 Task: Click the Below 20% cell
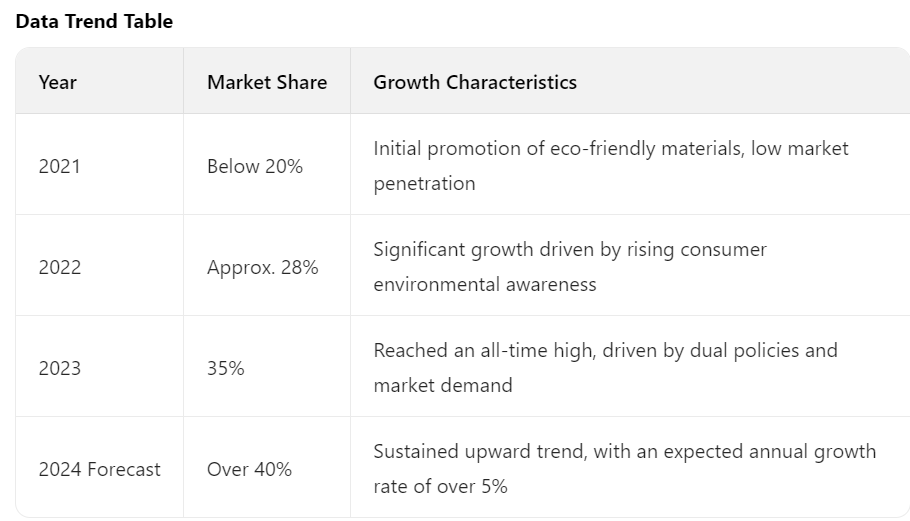tap(255, 166)
